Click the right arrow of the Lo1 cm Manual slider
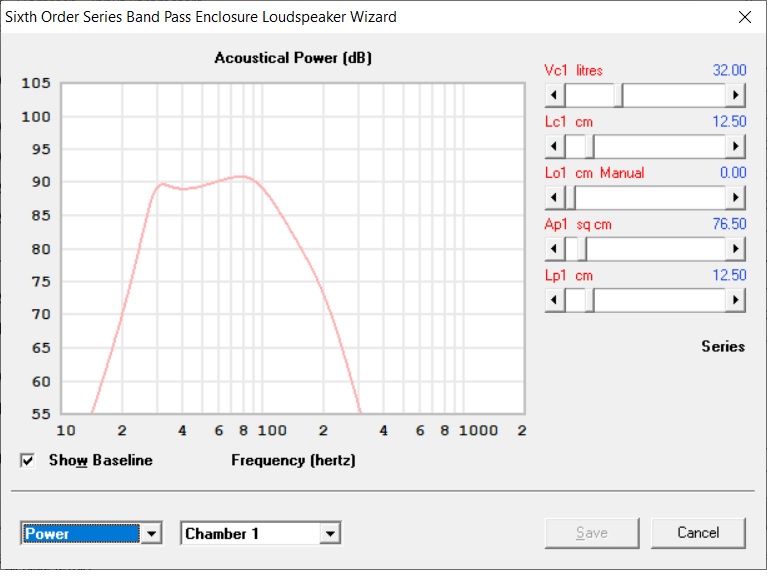Image resolution: width=777 pixels, height=580 pixels. (x=735, y=198)
